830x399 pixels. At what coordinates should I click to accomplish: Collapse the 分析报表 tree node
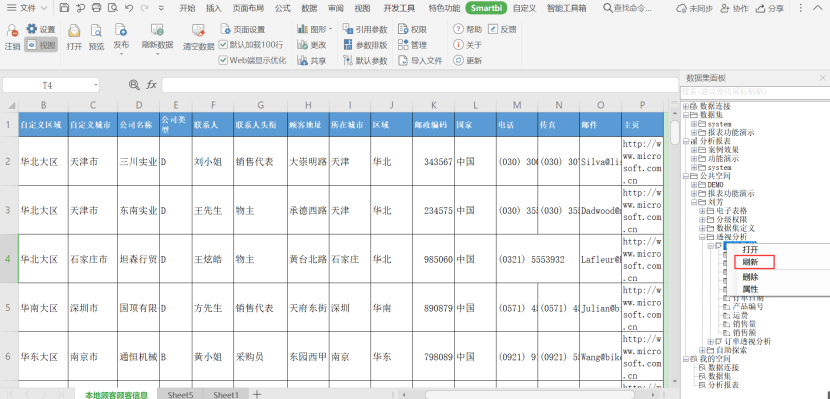(686, 141)
